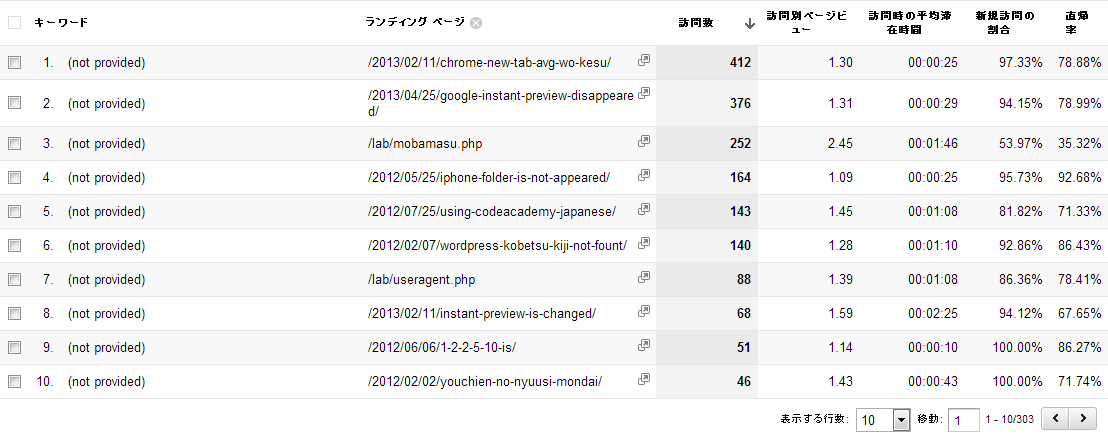Tick the checkbox for row 1
Screen dimensions: 1108x435
[14, 63]
